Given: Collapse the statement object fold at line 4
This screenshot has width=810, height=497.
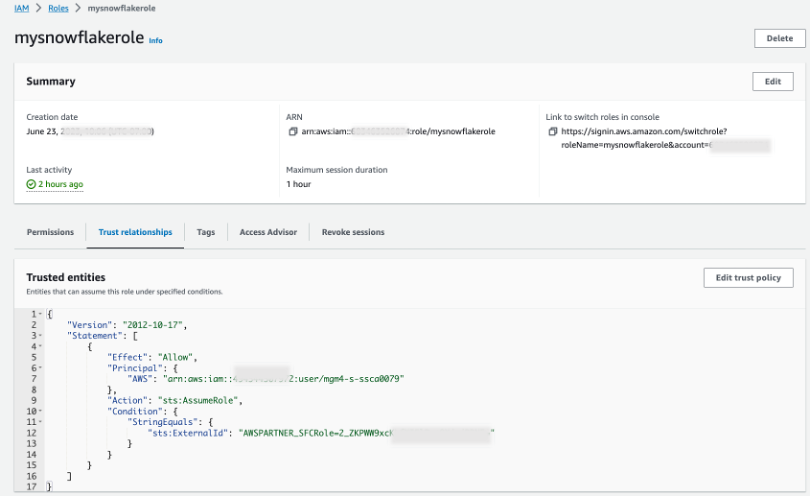Looking at the screenshot, I should point(40,347).
